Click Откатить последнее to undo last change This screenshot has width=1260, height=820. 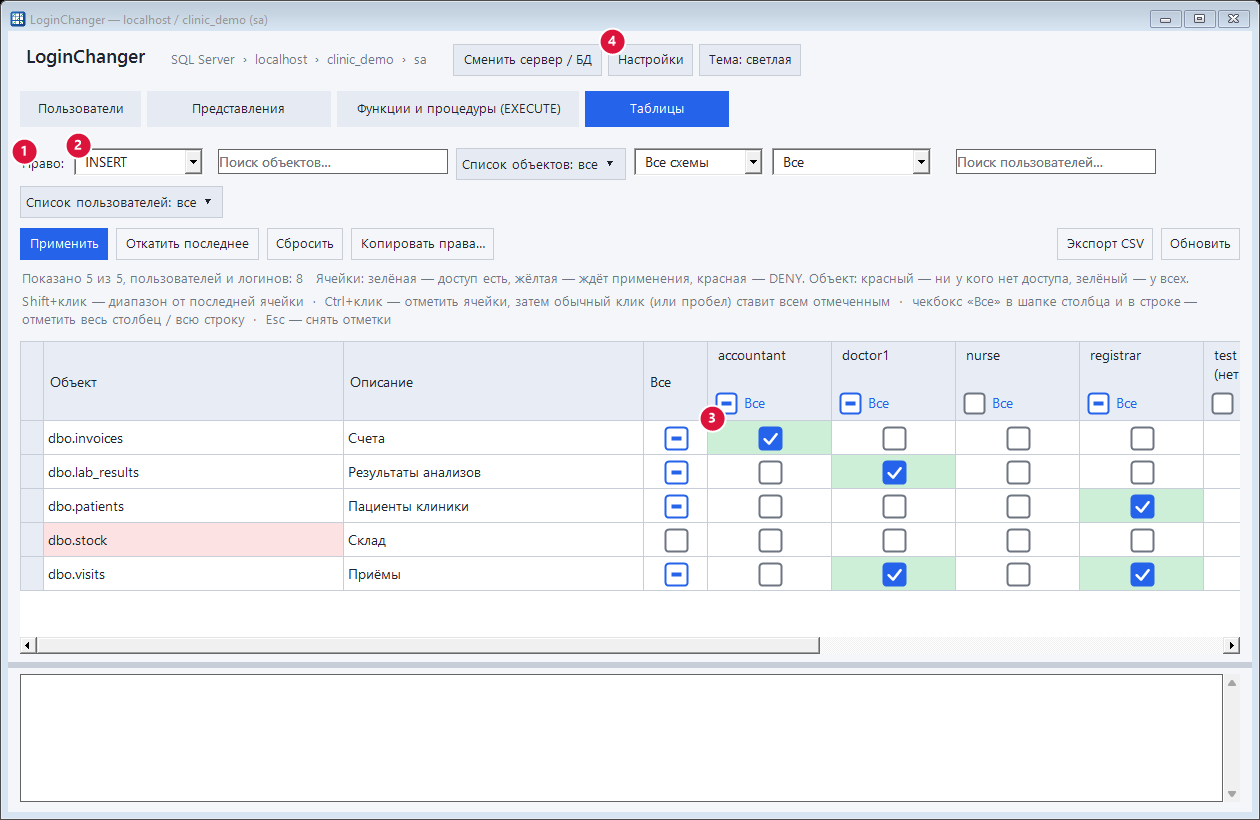coord(187,244)
